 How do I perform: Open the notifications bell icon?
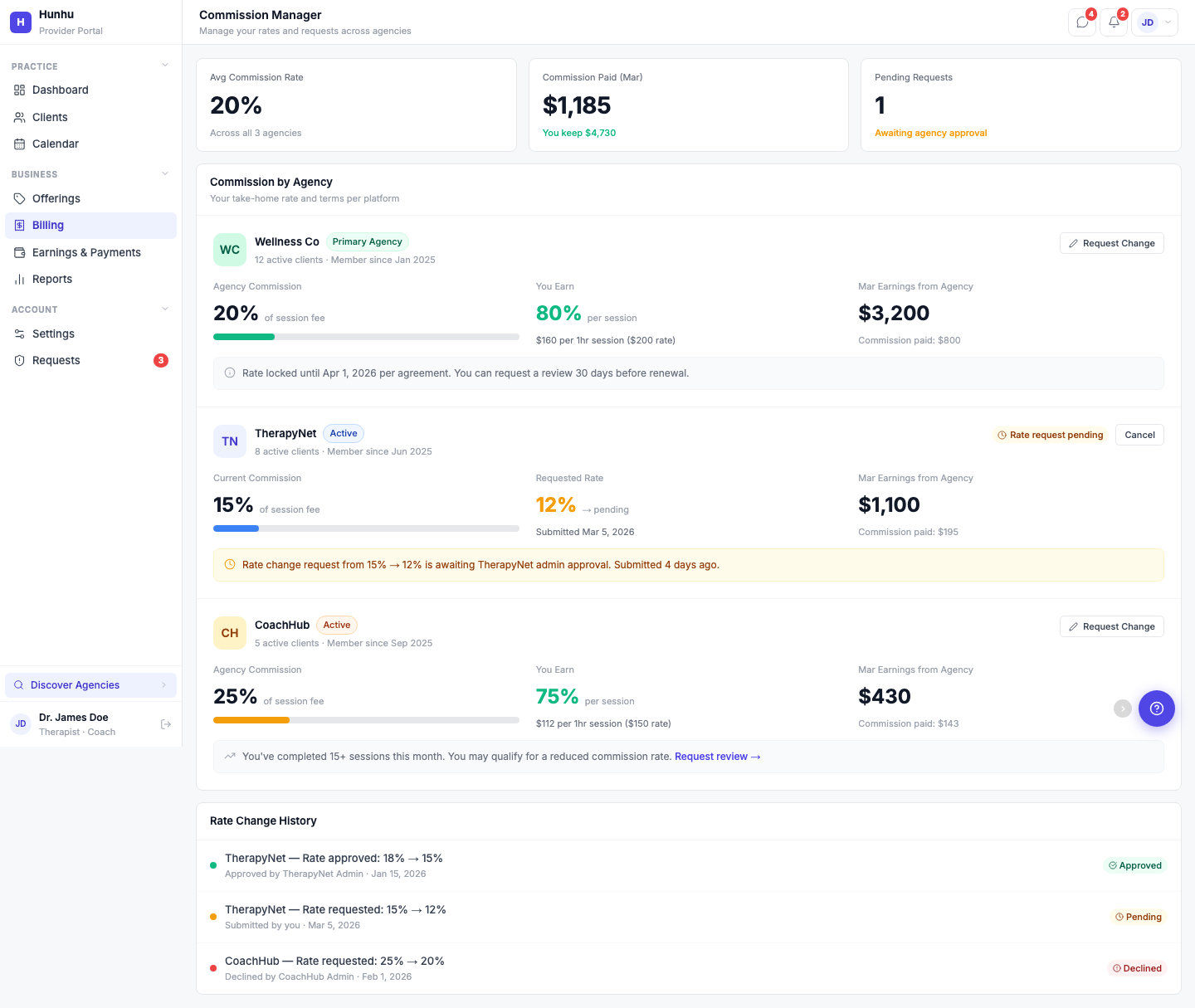1113,22
